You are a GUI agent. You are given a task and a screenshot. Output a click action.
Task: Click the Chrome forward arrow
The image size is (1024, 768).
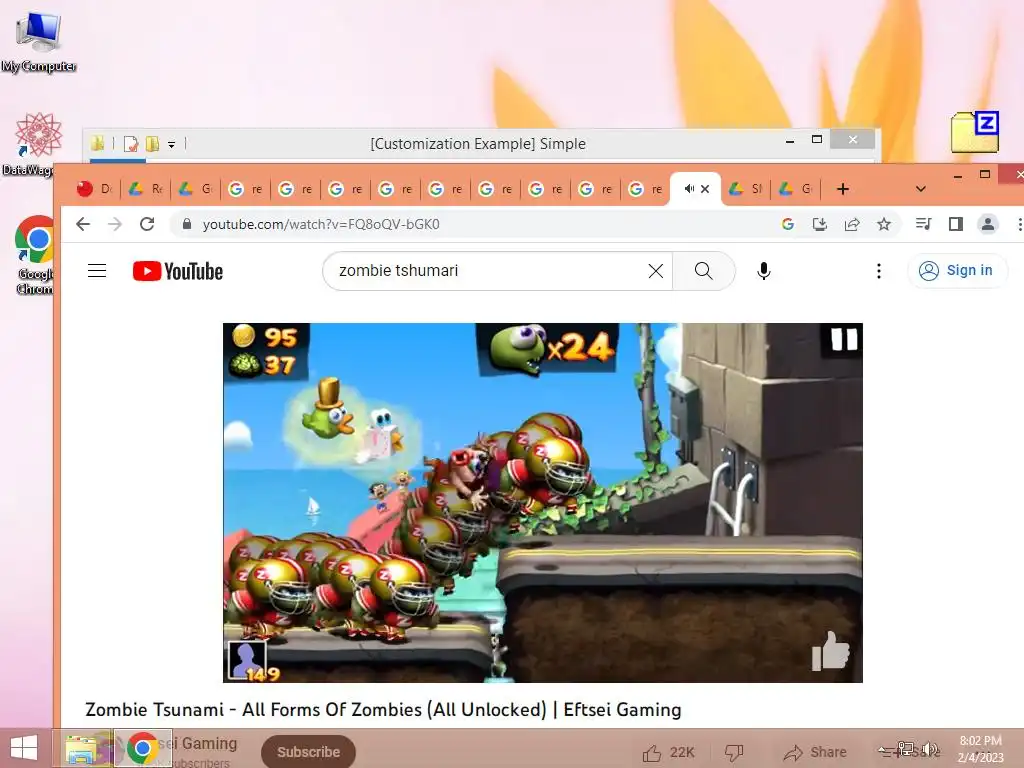click(x=115, y=224)
